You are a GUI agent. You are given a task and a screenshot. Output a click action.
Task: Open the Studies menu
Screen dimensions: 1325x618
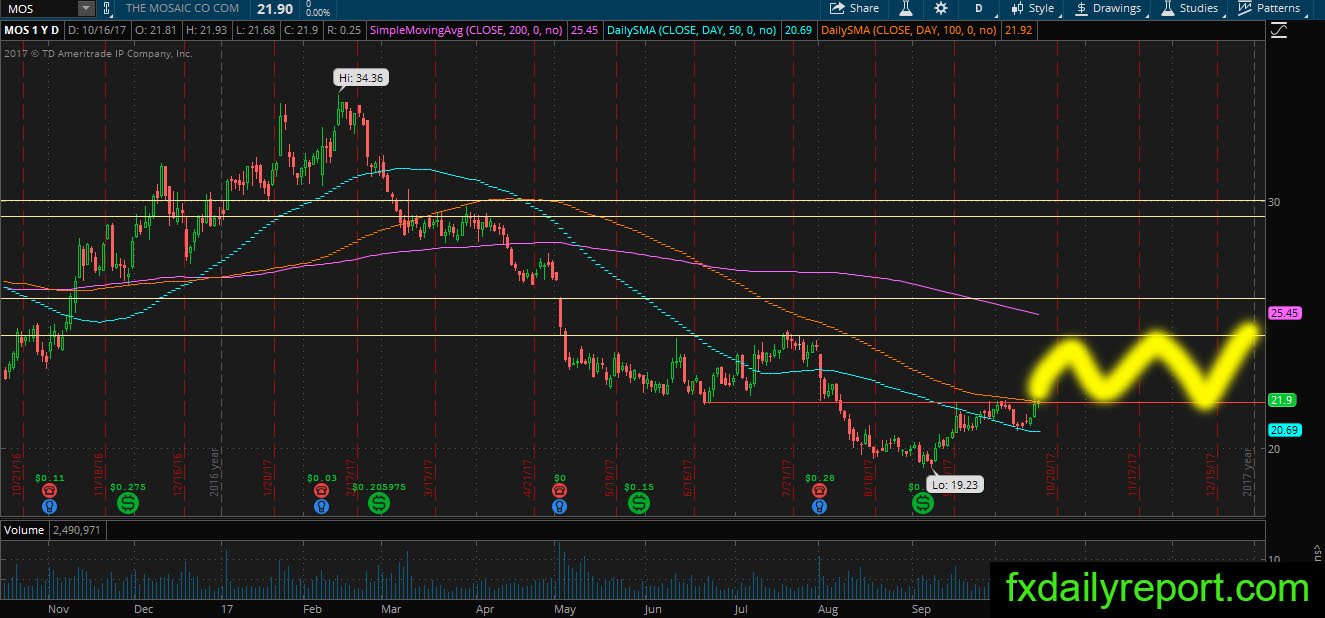coord(1190,8)
